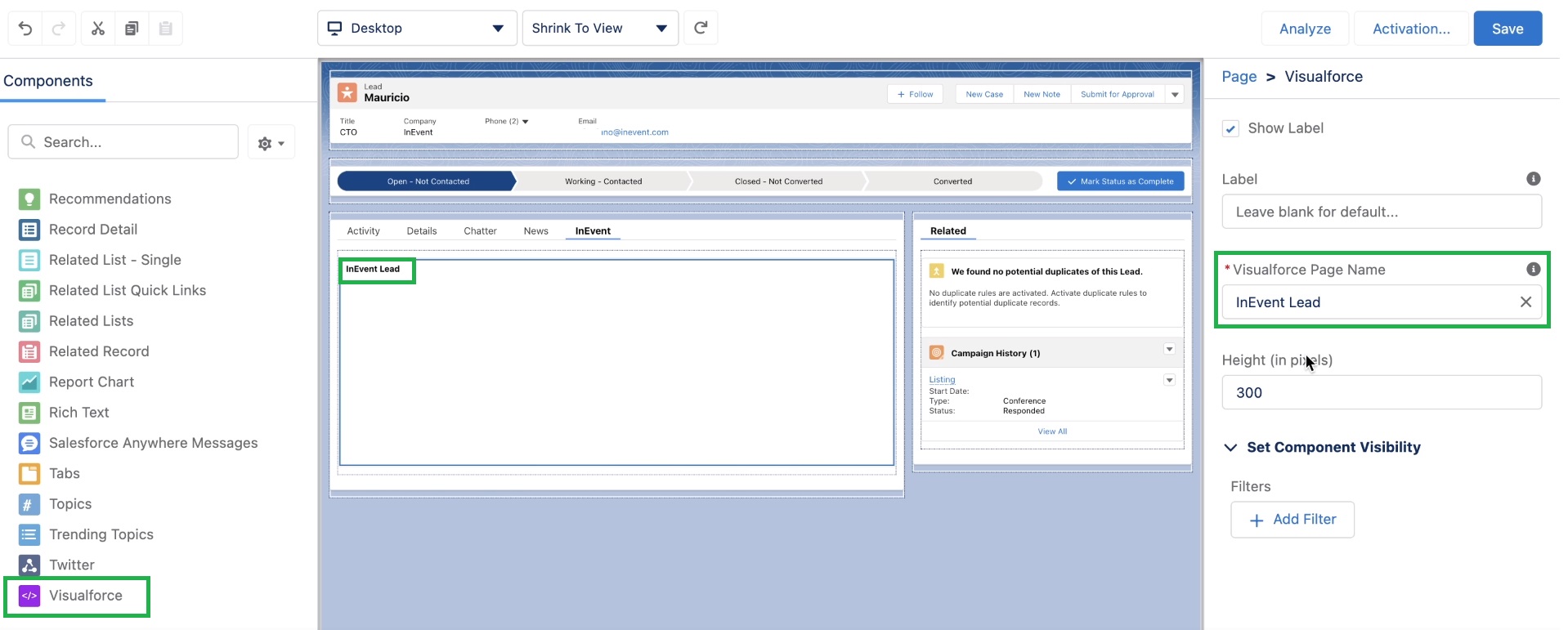1568x630 pixels.
Task: Click the Visualforce Page Name field
Action: pyautogui.click(x=1382, y=302)
